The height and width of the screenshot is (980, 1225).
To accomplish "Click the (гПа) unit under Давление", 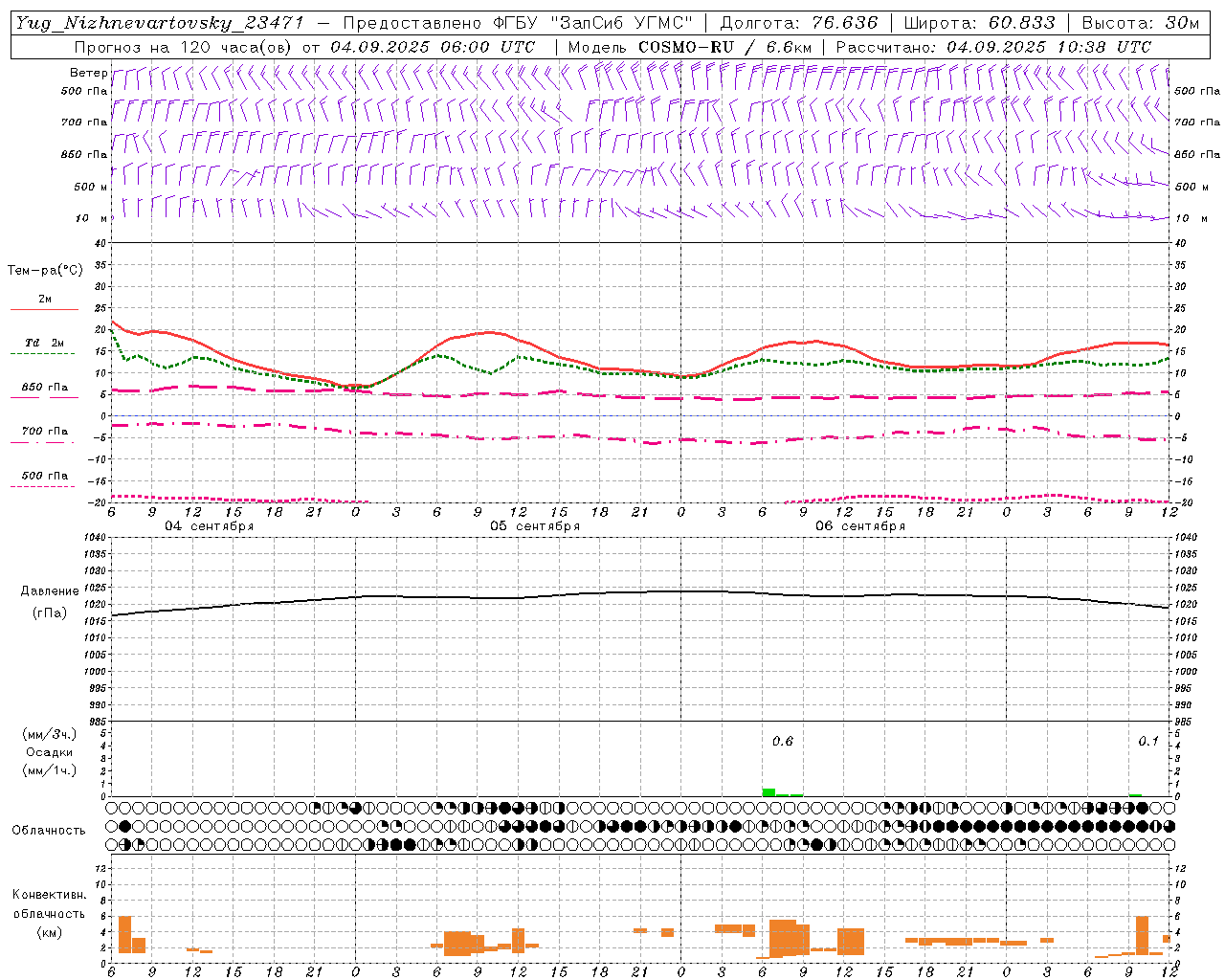I will coord(50,613).
